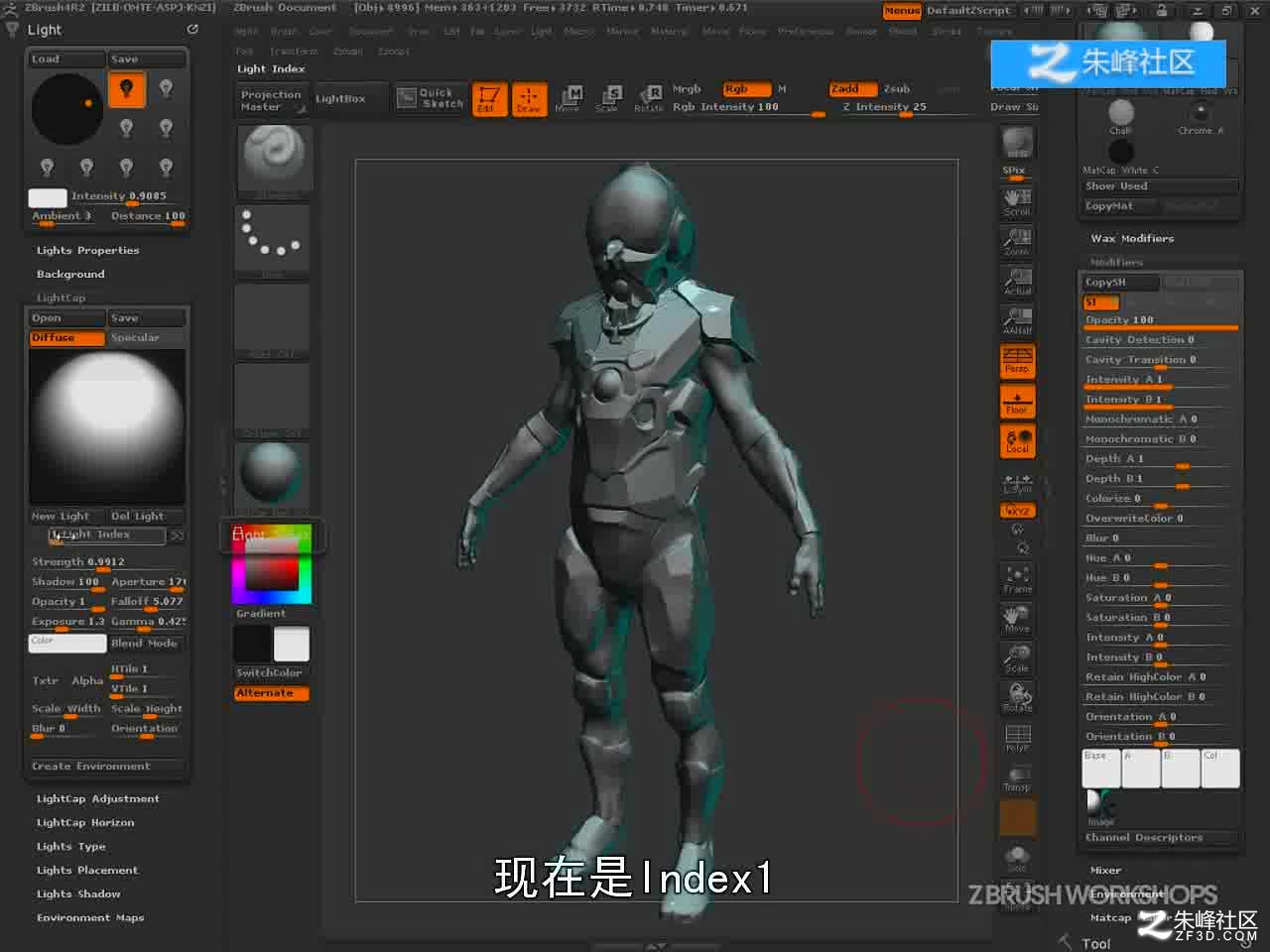Click Del Light button

(x=147, y=517)
